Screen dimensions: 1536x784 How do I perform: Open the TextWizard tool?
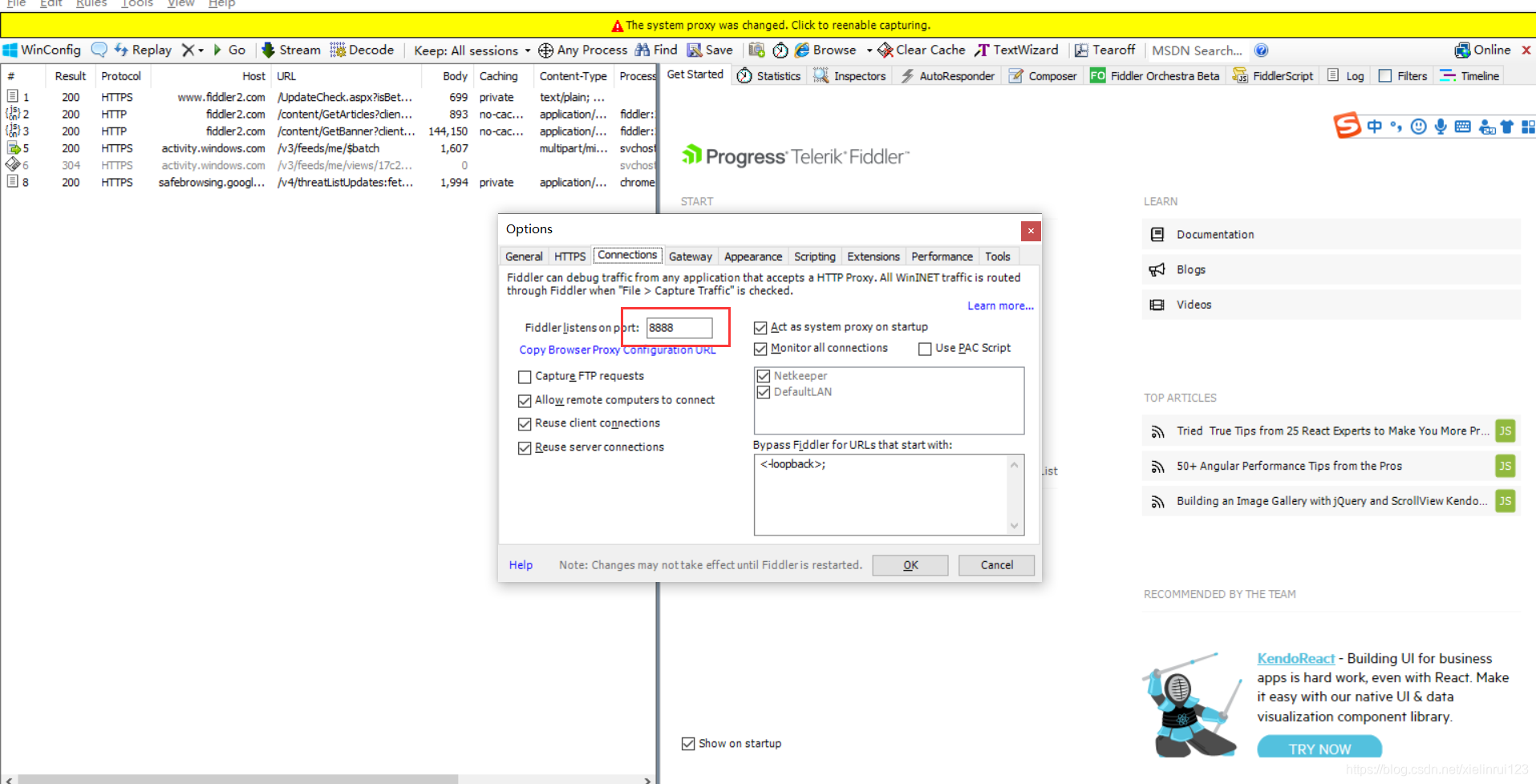pos(1016,50)
